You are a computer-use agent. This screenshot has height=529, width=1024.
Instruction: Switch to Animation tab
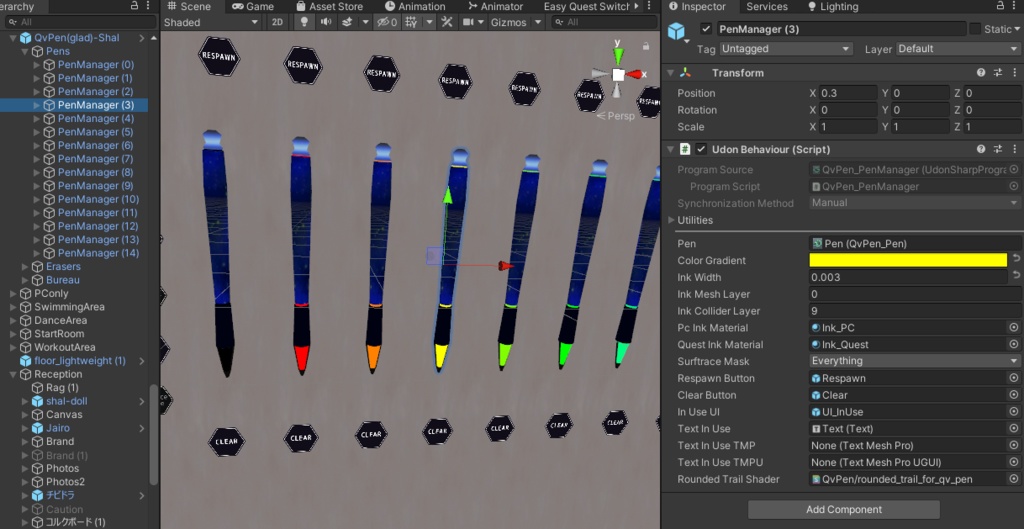click(415, 7)
